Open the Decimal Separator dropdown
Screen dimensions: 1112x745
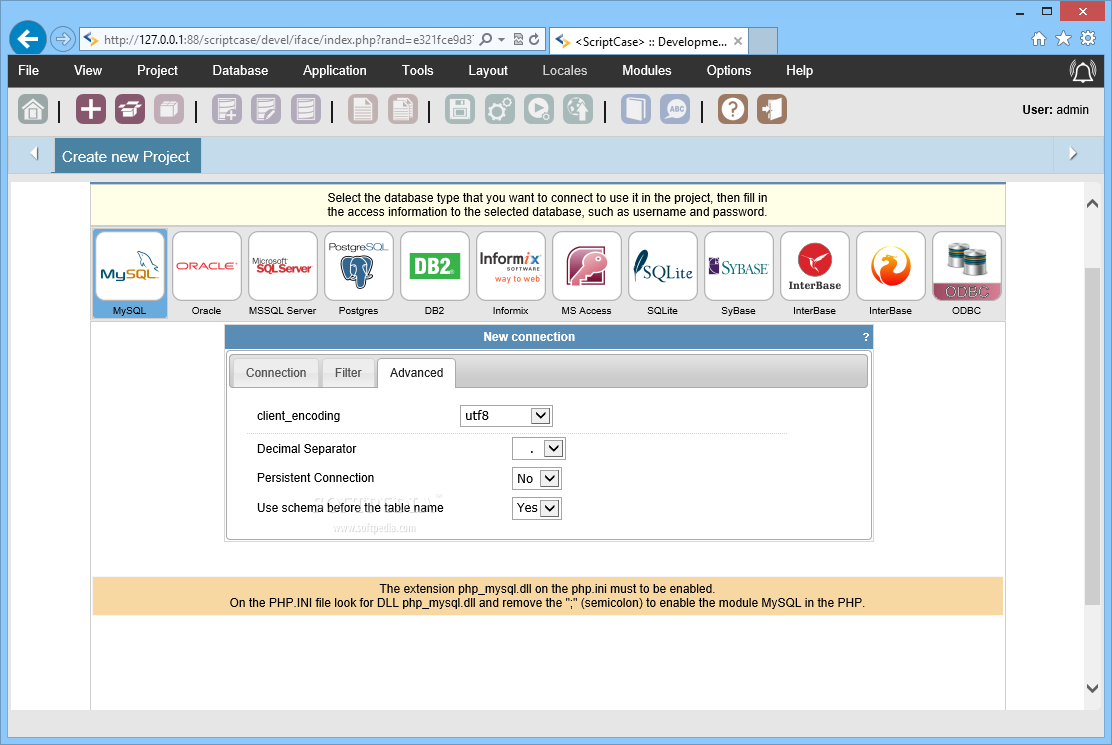tap(538, 449)
